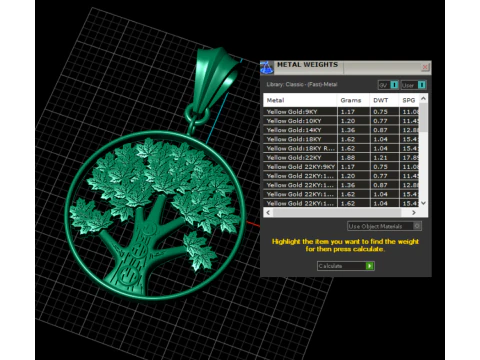This screenshot has height=360, width=480.
Task: Click the DWT column header
Action: (x=384, y=100)
